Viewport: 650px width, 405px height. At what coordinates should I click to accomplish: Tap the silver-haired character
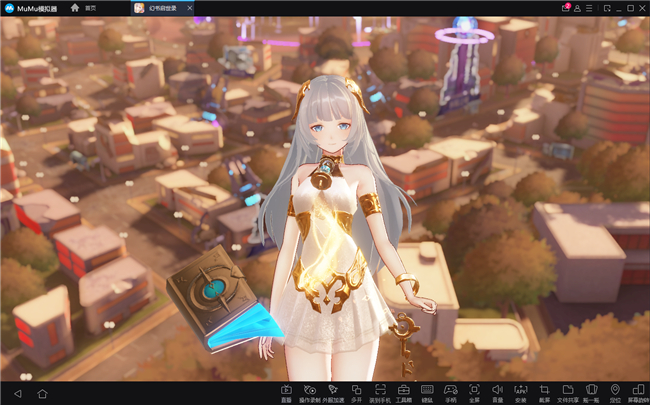pos(340,228)
